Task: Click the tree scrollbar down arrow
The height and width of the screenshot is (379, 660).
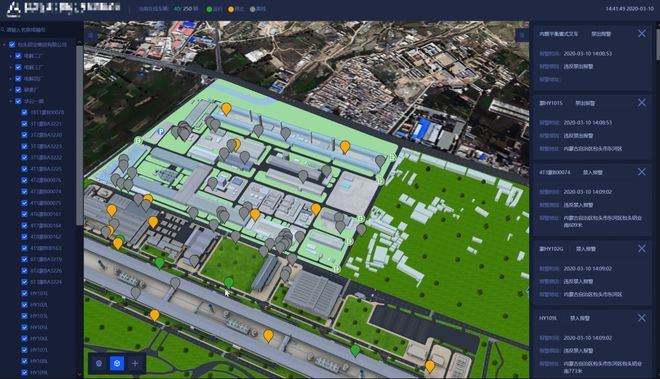Action: click(79, 374)
